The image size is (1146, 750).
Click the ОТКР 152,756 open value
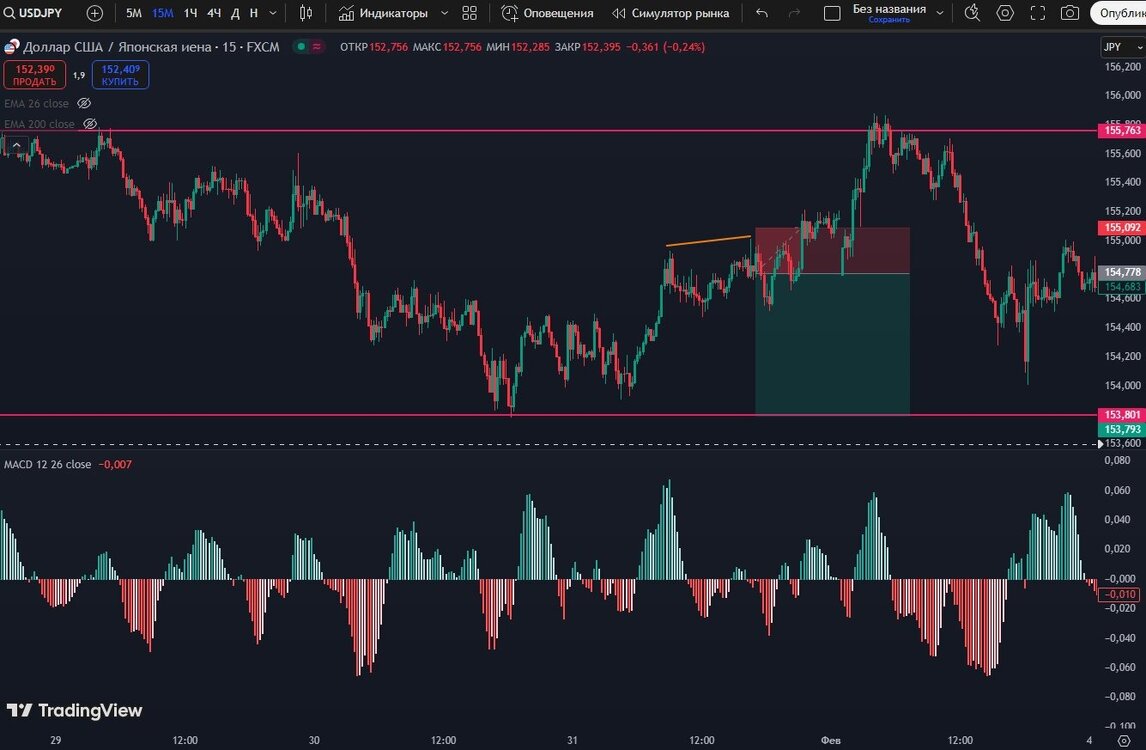coord(373,47)
